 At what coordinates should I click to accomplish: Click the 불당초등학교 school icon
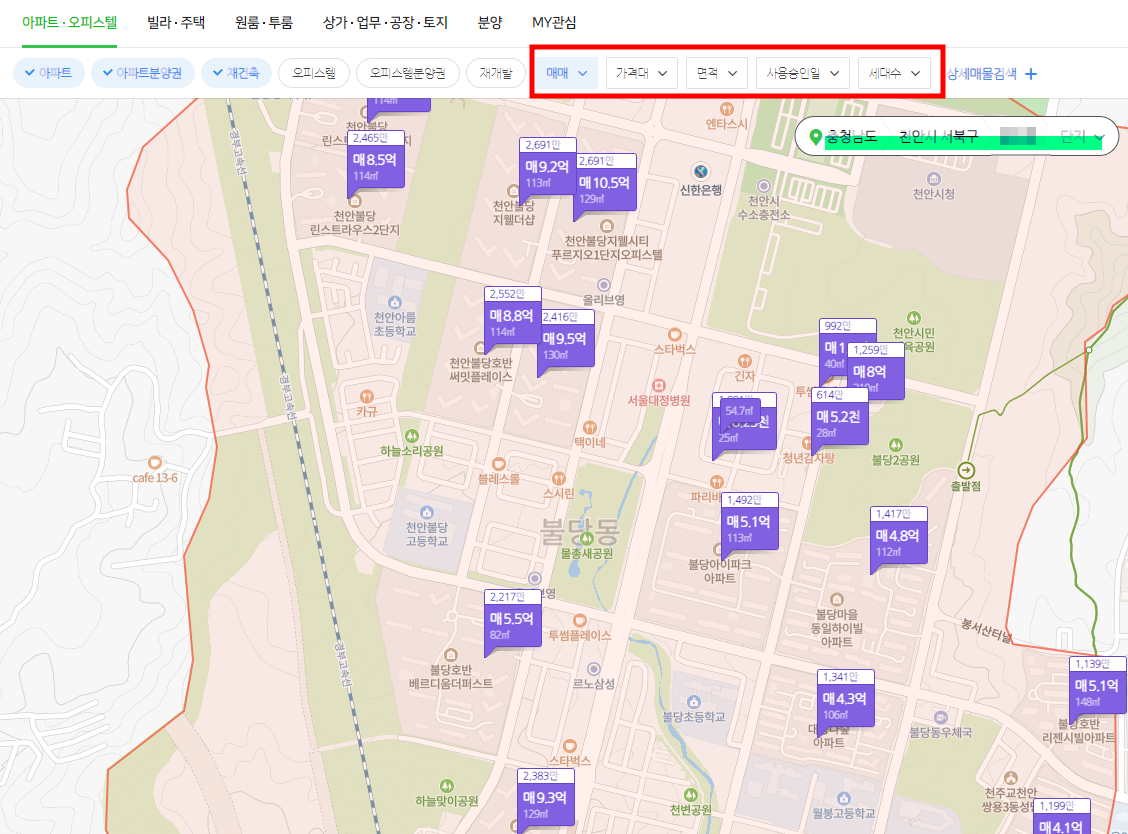click(x=693, y=702)
